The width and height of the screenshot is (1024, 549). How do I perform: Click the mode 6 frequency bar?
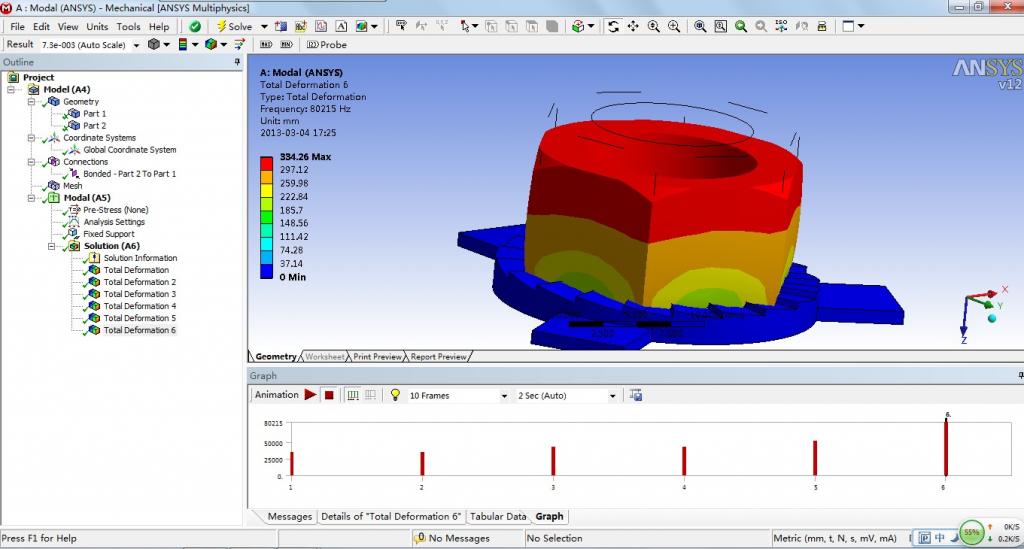click(946, 447)
